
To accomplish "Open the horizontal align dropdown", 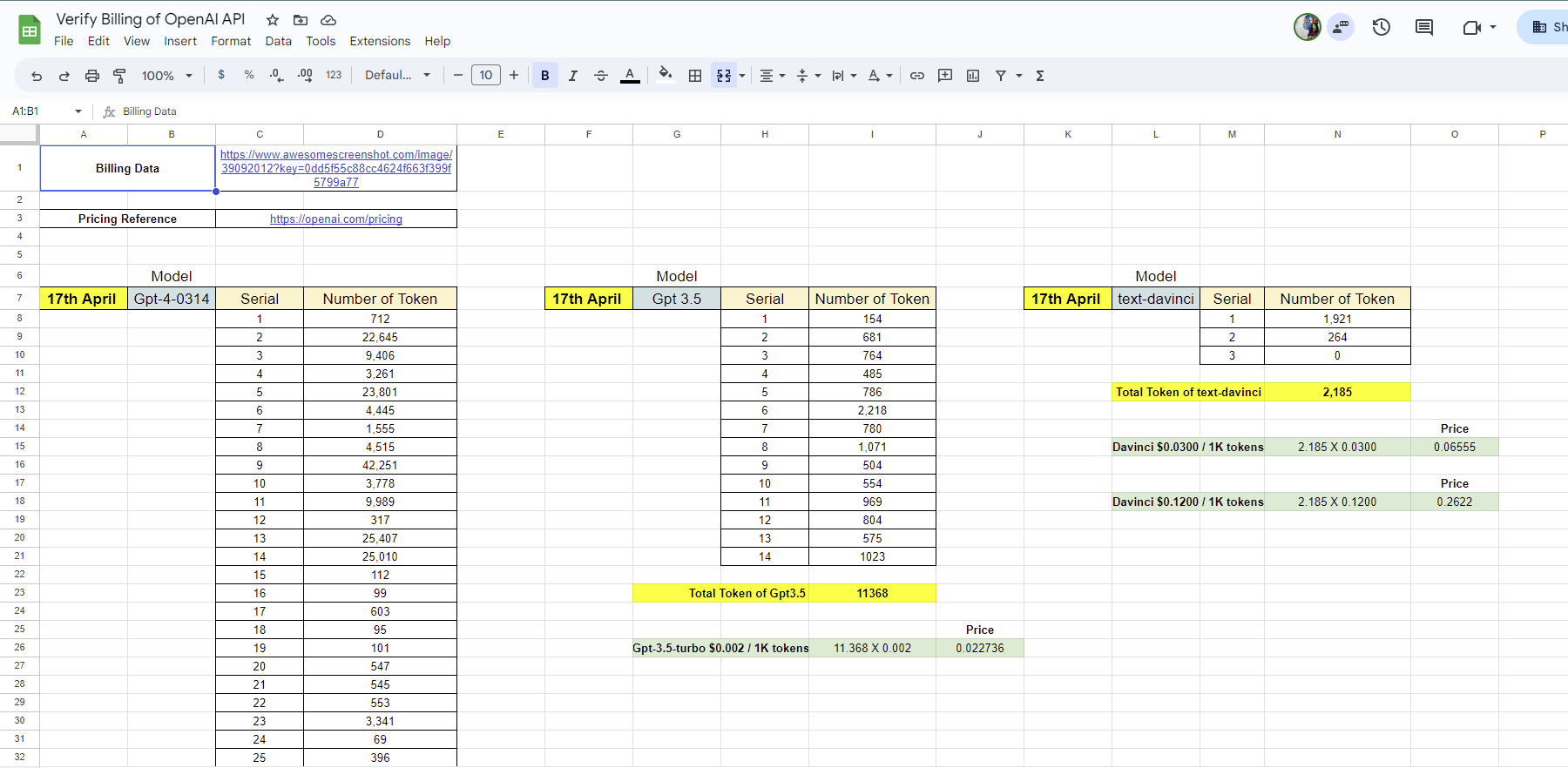I will (772, 76).
